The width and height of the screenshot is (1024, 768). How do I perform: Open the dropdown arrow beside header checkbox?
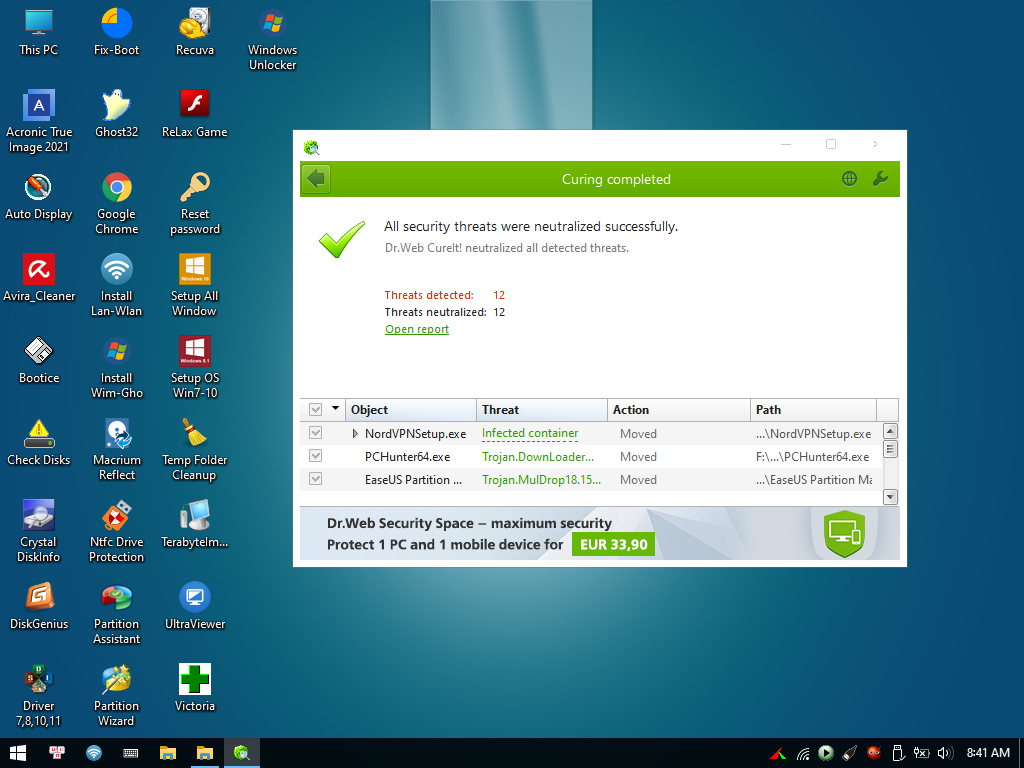[336, 408]
